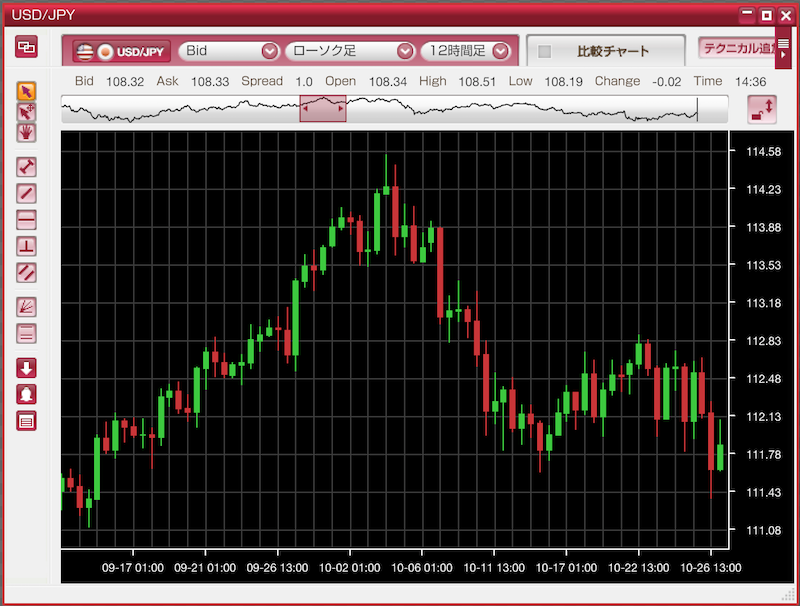
Task: Select the diagonal trend line tool
Action: click(x=27, y=193)
